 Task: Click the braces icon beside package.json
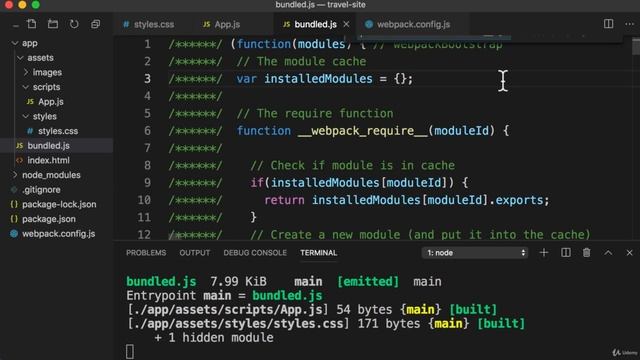tap(14, 219)
